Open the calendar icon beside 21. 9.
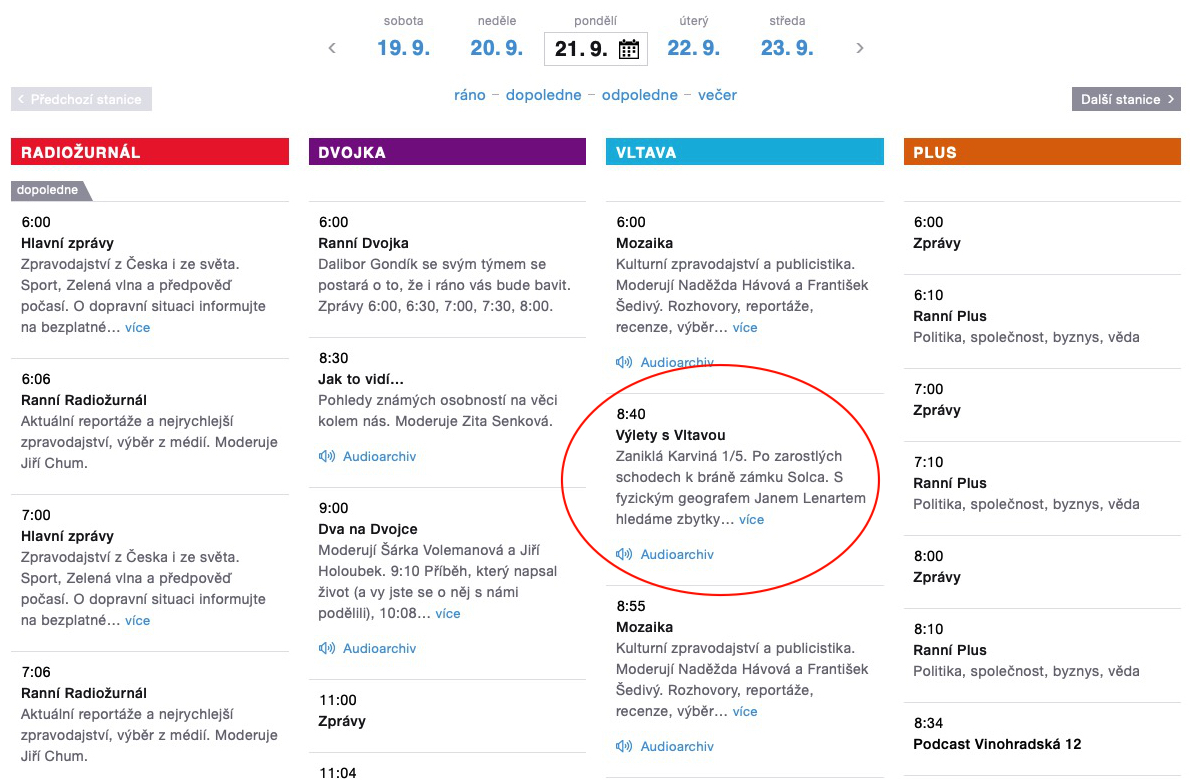This screenshot has width=1190, height=780. click(628, 49)
